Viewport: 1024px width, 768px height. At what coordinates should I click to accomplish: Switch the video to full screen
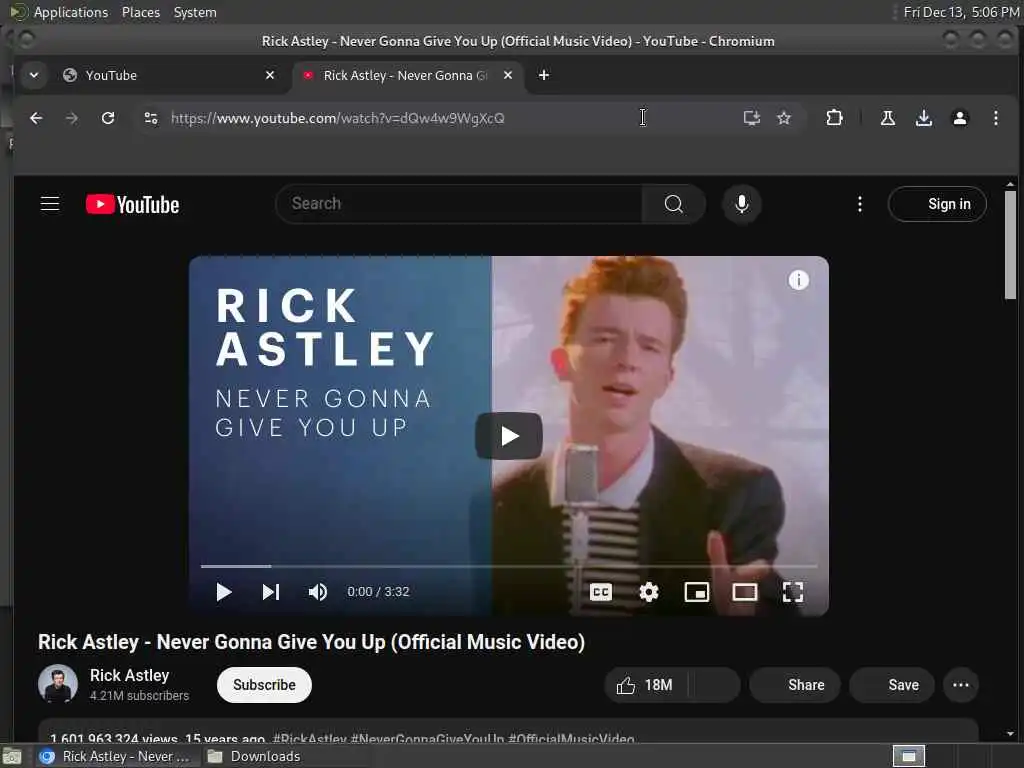click(x=792, y=592)
